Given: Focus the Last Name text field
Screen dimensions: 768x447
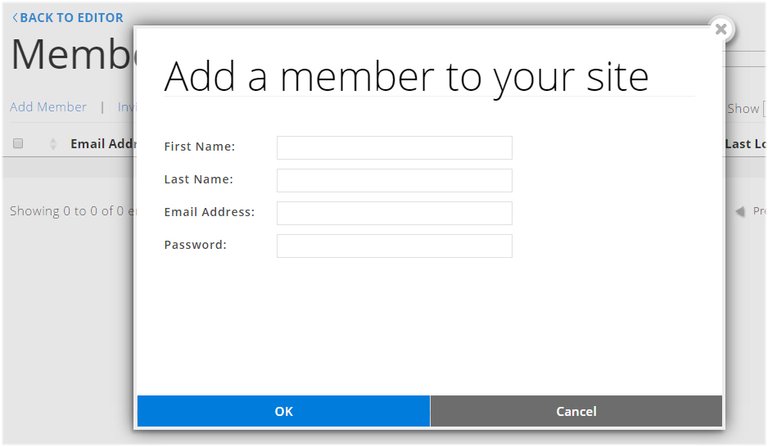Looking at the screenshot, I should 394,181.
